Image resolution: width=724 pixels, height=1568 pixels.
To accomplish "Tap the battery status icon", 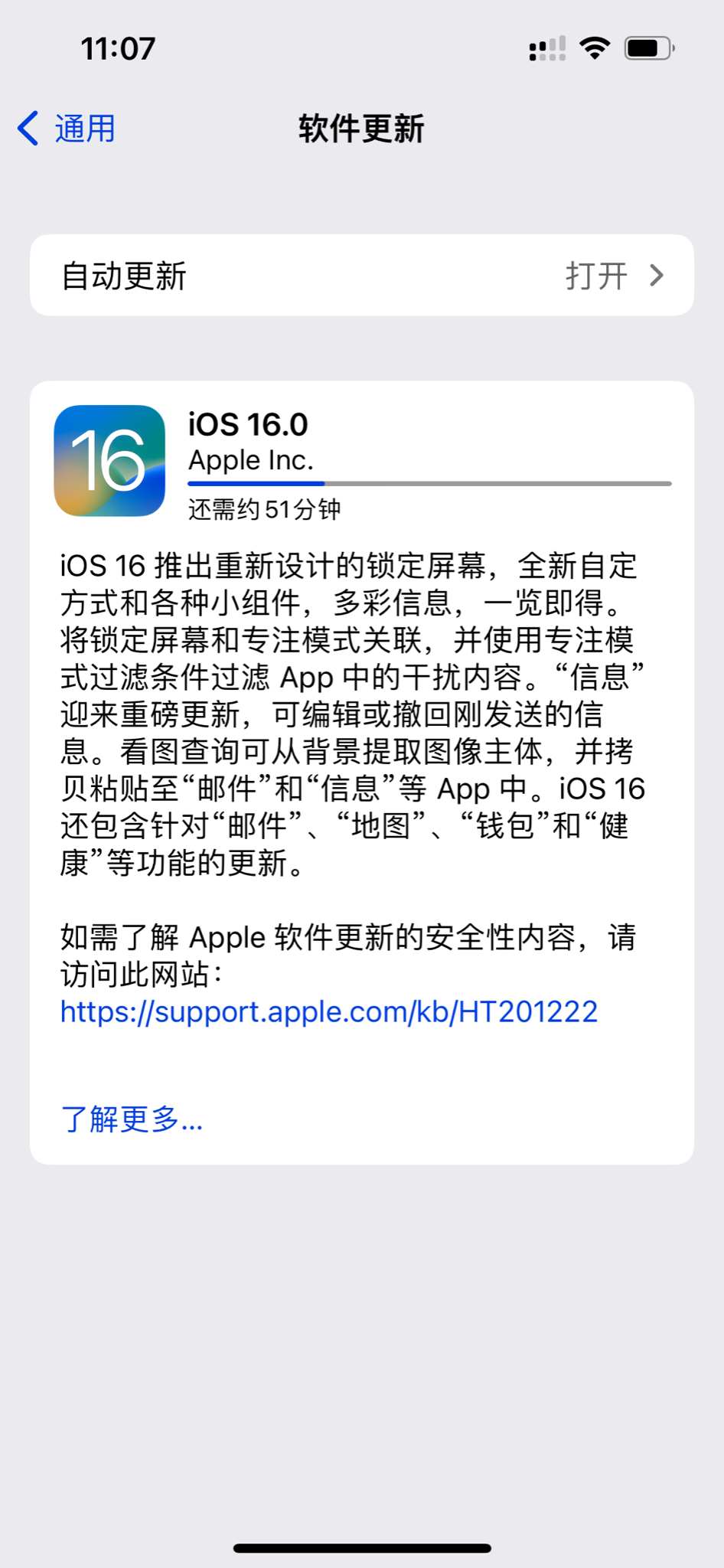I will pyautogui.click(x=649, y=48).
